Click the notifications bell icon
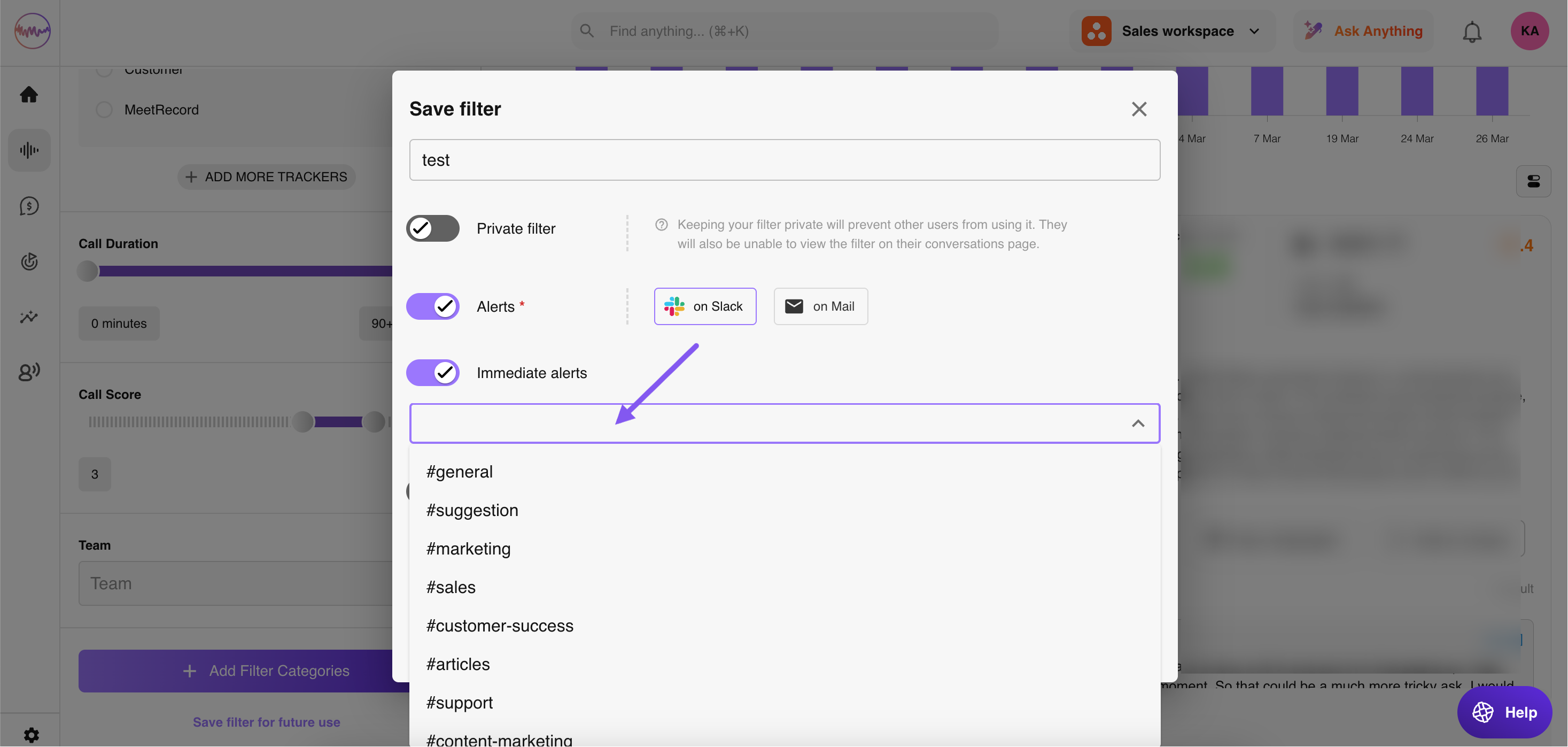Viewport: 1568px width, 747px height. point(1472,32)
